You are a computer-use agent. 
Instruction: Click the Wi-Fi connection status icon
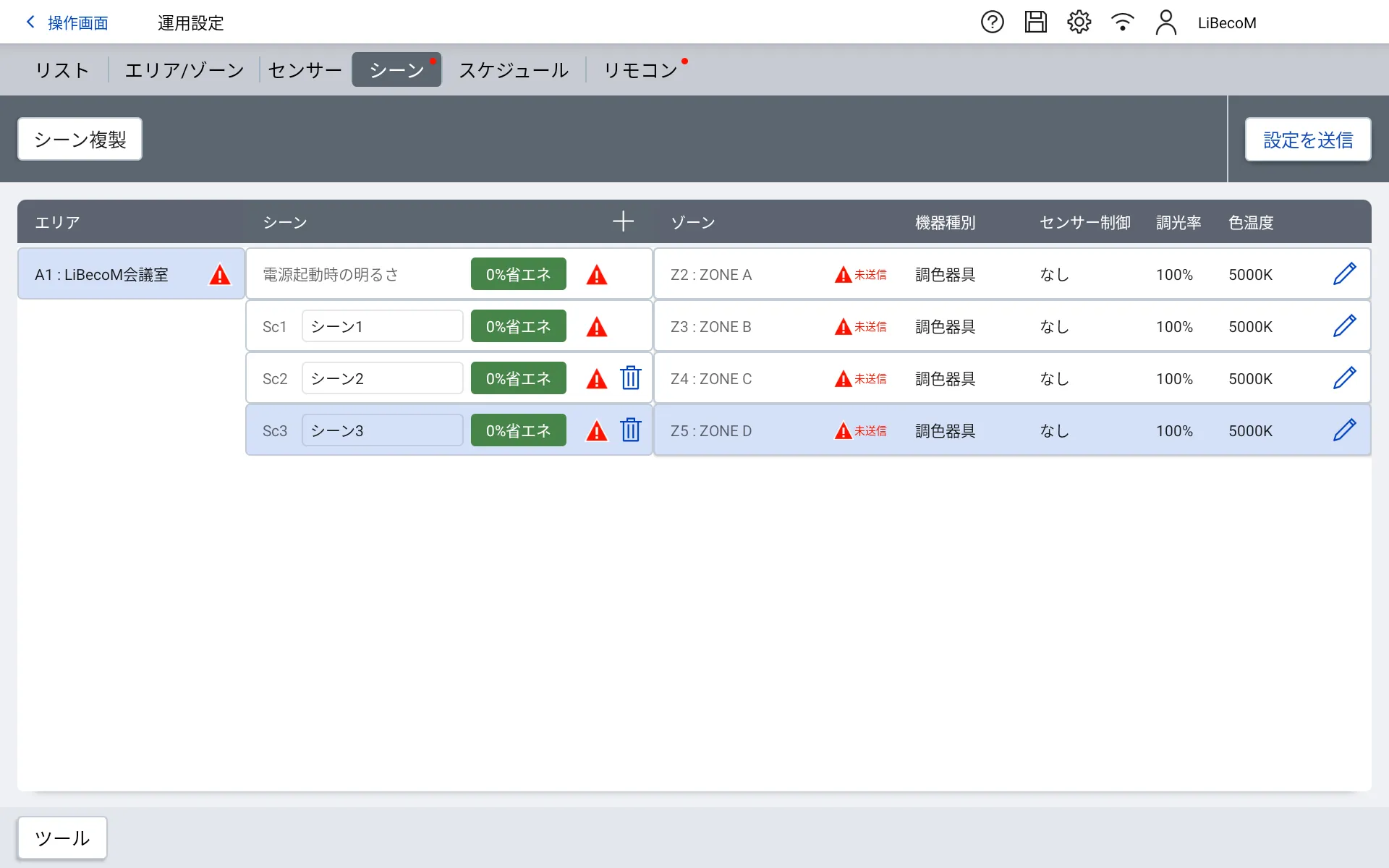(x=1122, y=22)
